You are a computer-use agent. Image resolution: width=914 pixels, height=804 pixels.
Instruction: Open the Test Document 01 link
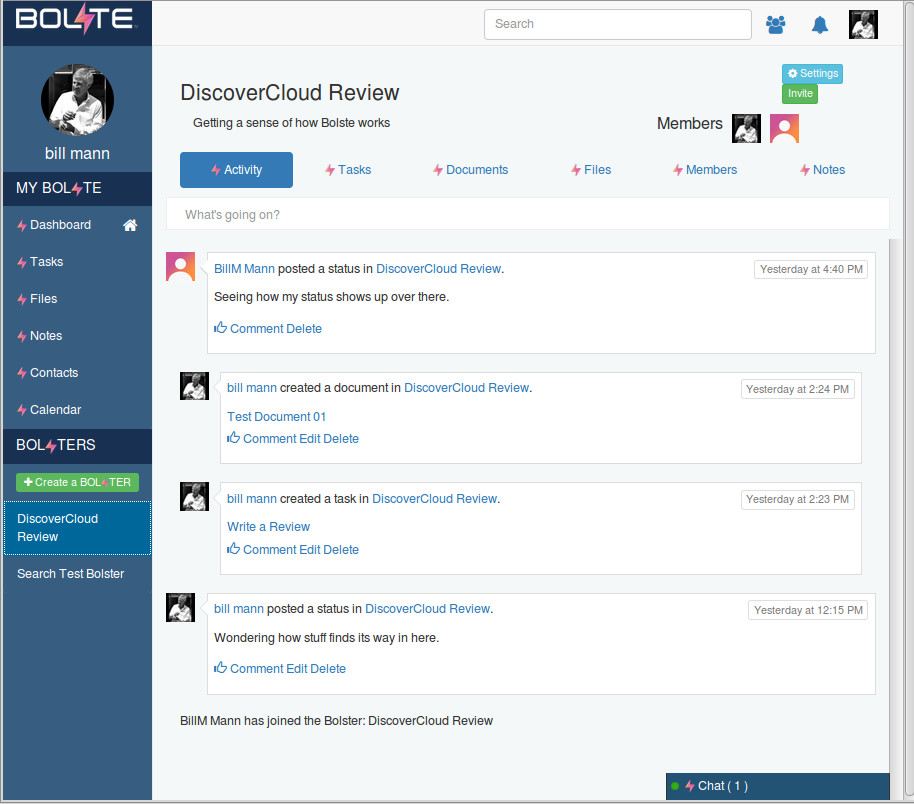tap(277, 417)
